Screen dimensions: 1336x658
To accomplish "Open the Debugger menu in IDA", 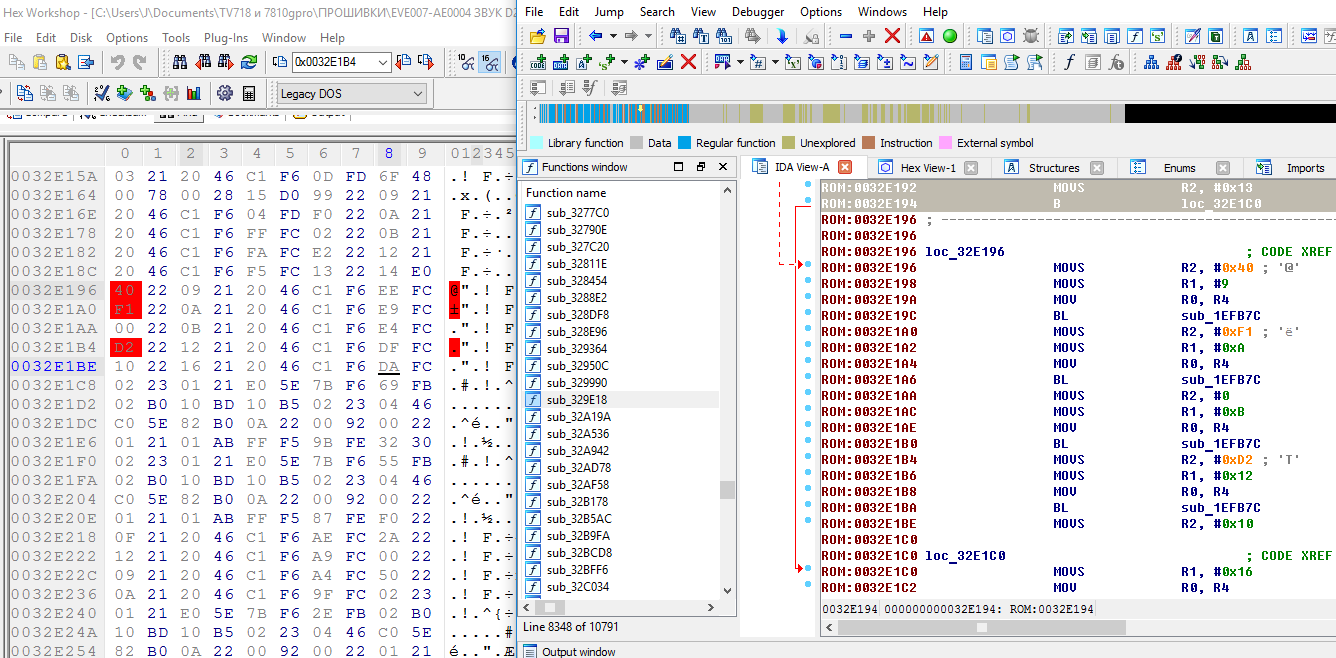I will pos(758,12).
